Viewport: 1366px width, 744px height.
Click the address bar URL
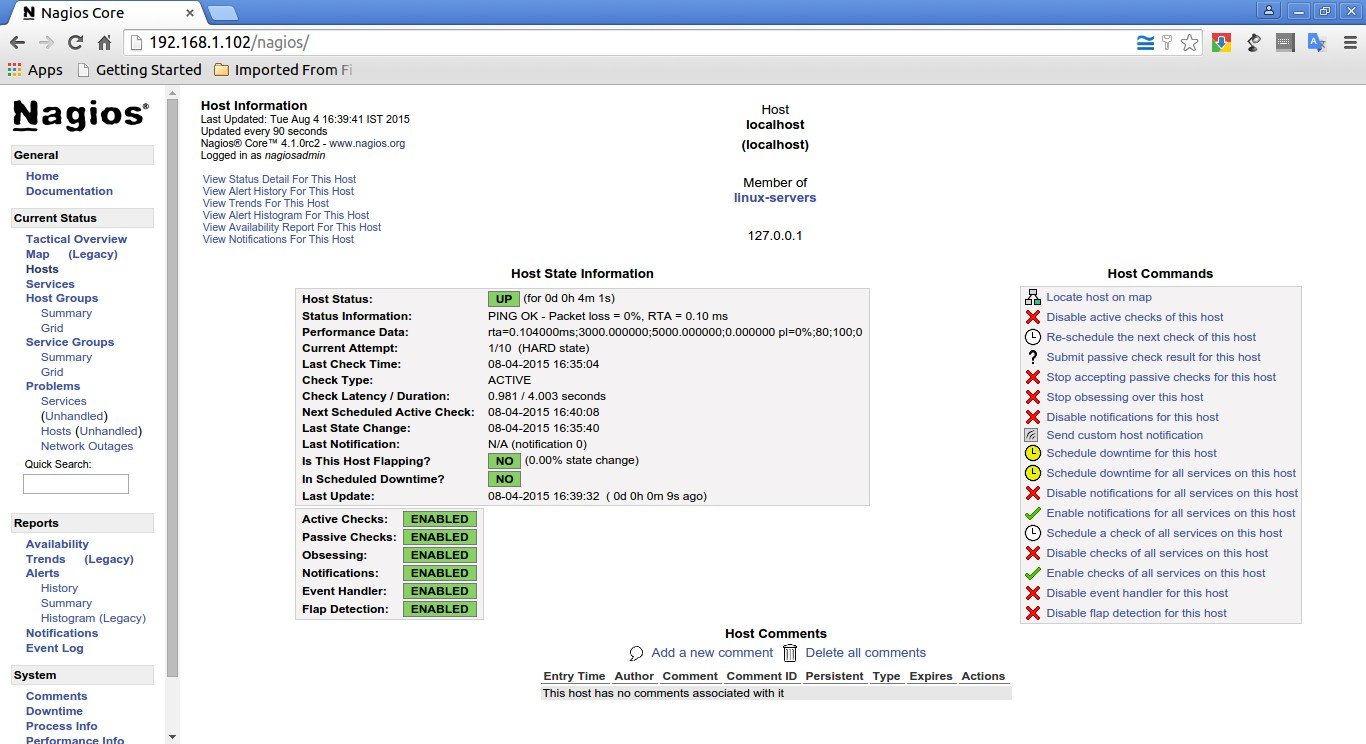(x=229, y=43)
